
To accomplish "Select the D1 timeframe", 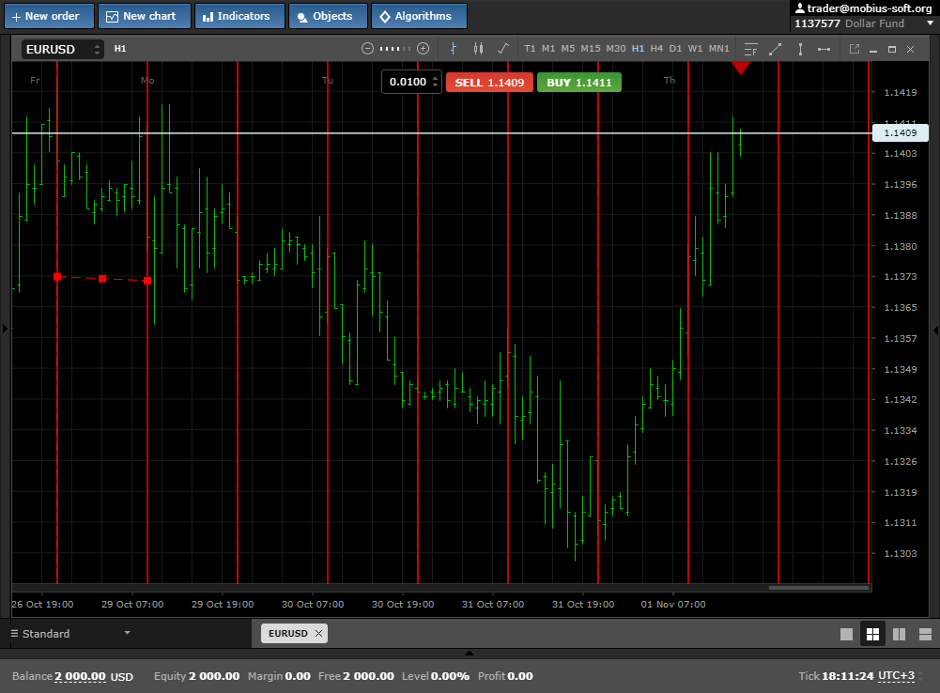I will point(676,49).
